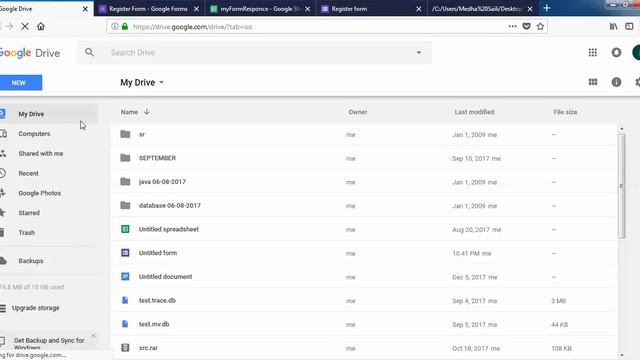Image resolution: width=640 pixels, height=360 pixels.
Task: Open the My Drive dropdown arrow
Action: pos(162,82)
